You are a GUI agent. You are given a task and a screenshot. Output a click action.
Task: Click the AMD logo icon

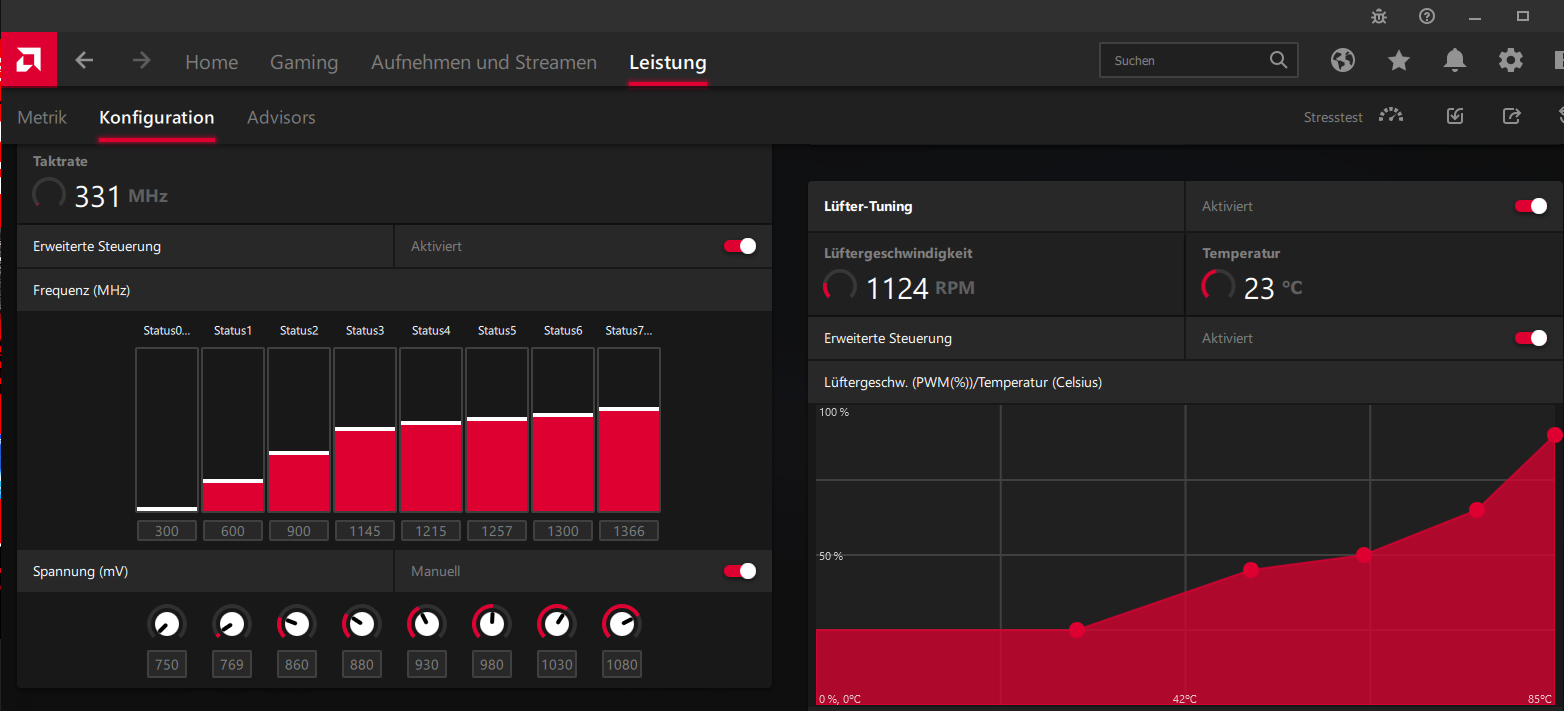click(x=28, y=60)
